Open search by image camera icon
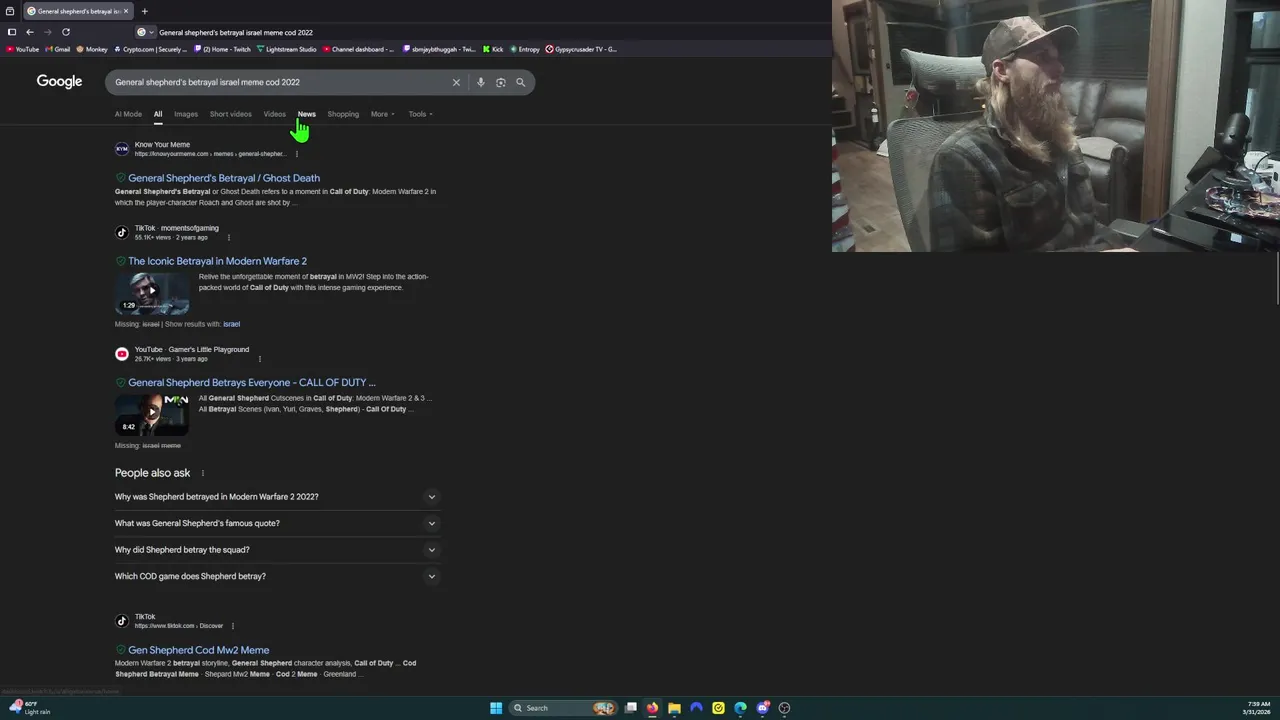 (501, 82)
